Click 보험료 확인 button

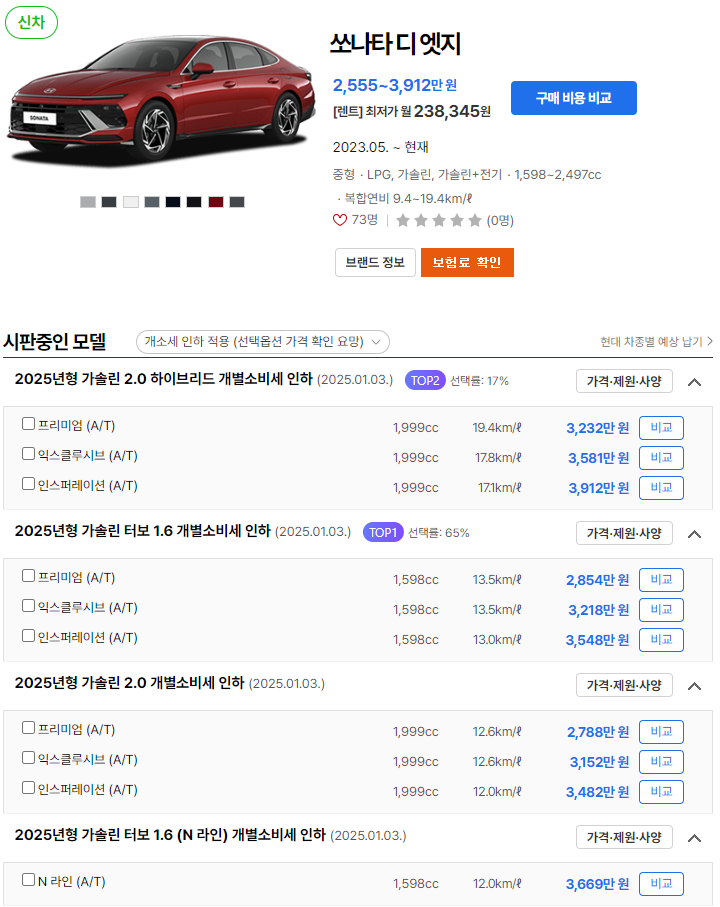(x=467, y=263)
